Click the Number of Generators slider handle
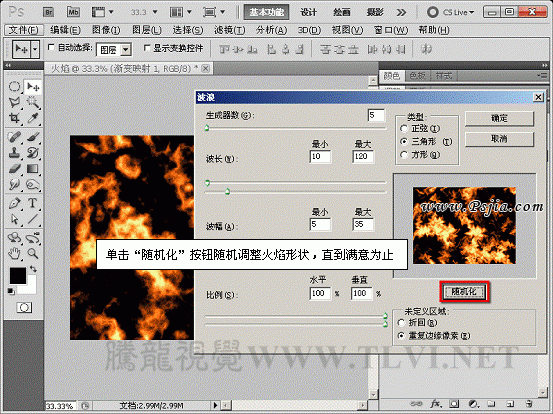This screenshot has height=414, width=553. click(x=207, y=128)
